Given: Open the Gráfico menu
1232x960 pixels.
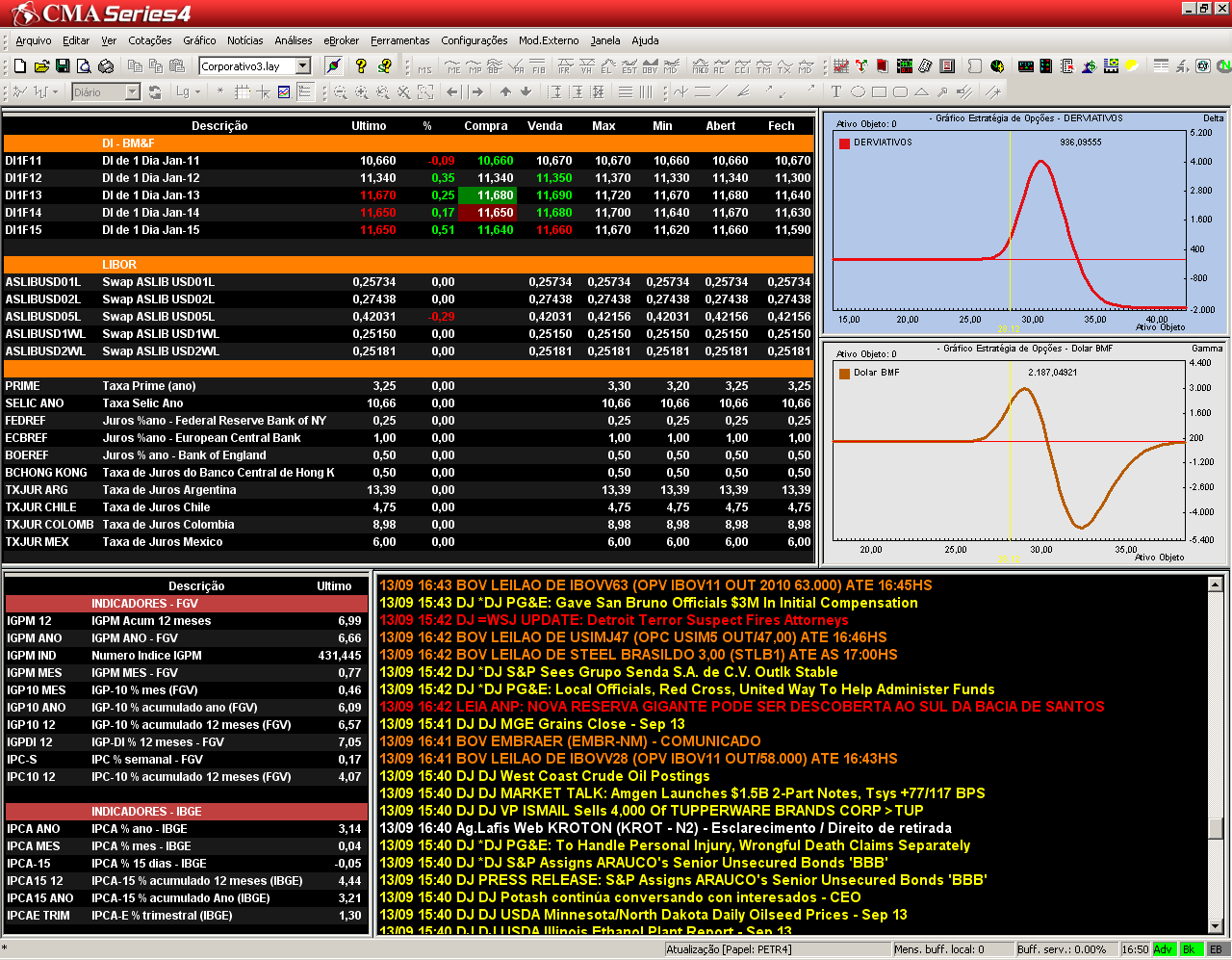Looking at the screenshot, I should click(x=199, y=40).
